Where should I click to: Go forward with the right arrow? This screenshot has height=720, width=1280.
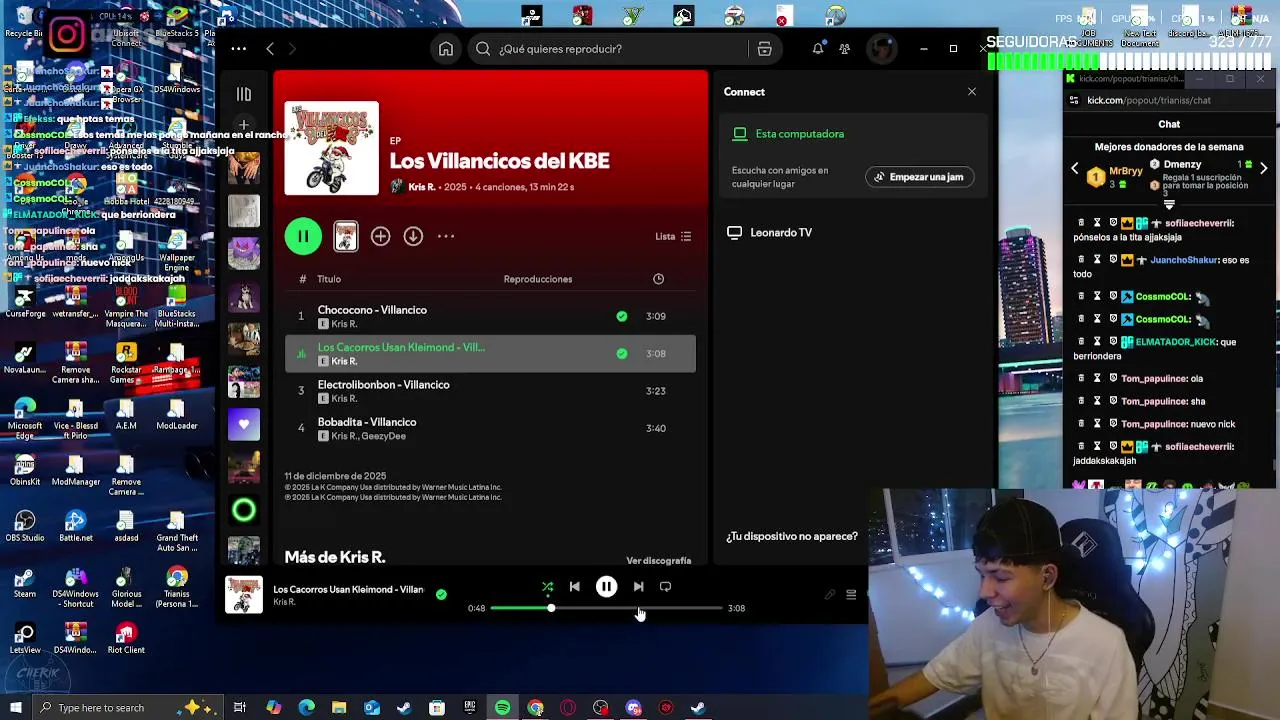(x=292, y=49)
